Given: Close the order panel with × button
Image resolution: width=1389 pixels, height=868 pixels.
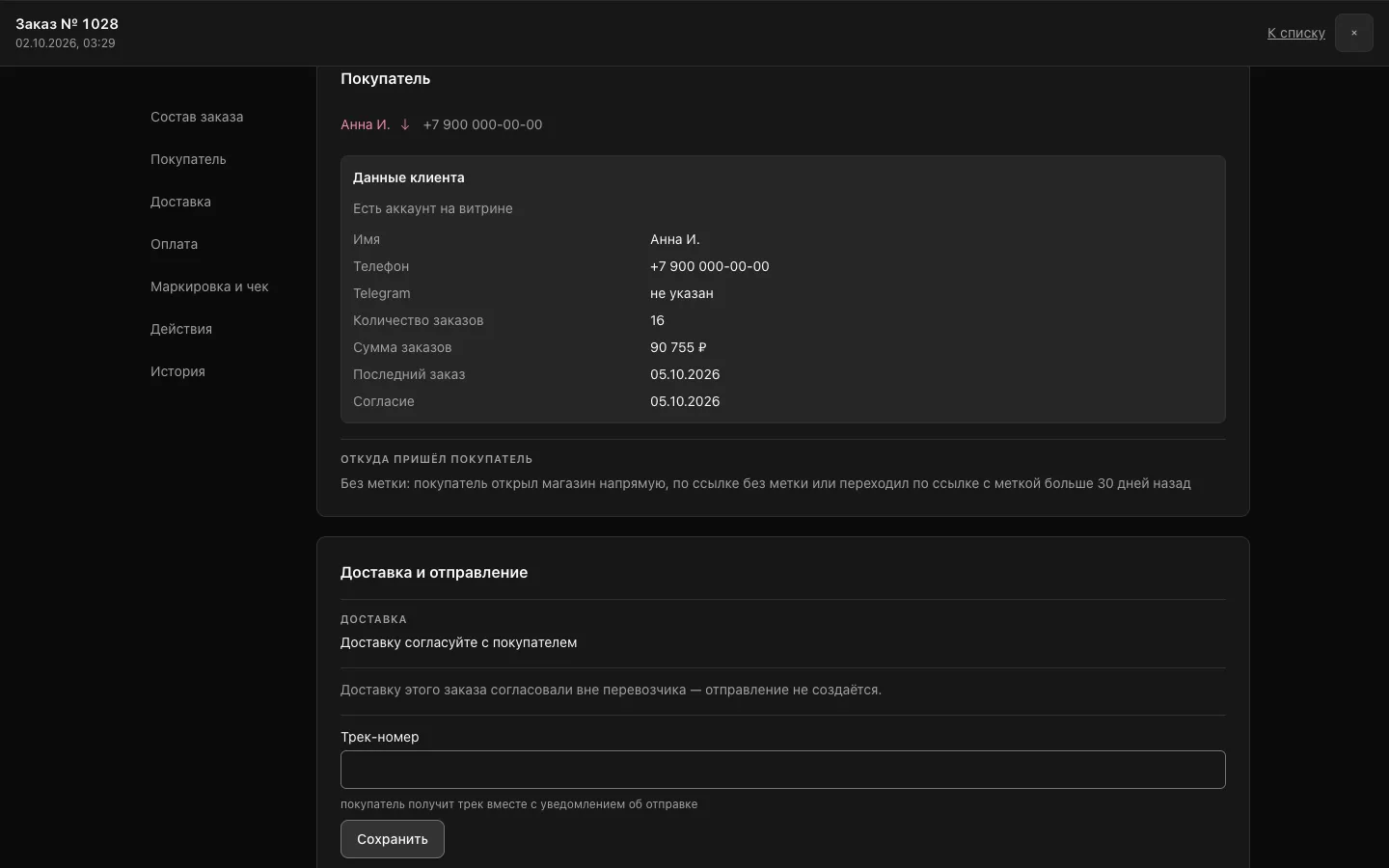Looking at the screenshot, I should (x=1353, y=33).
